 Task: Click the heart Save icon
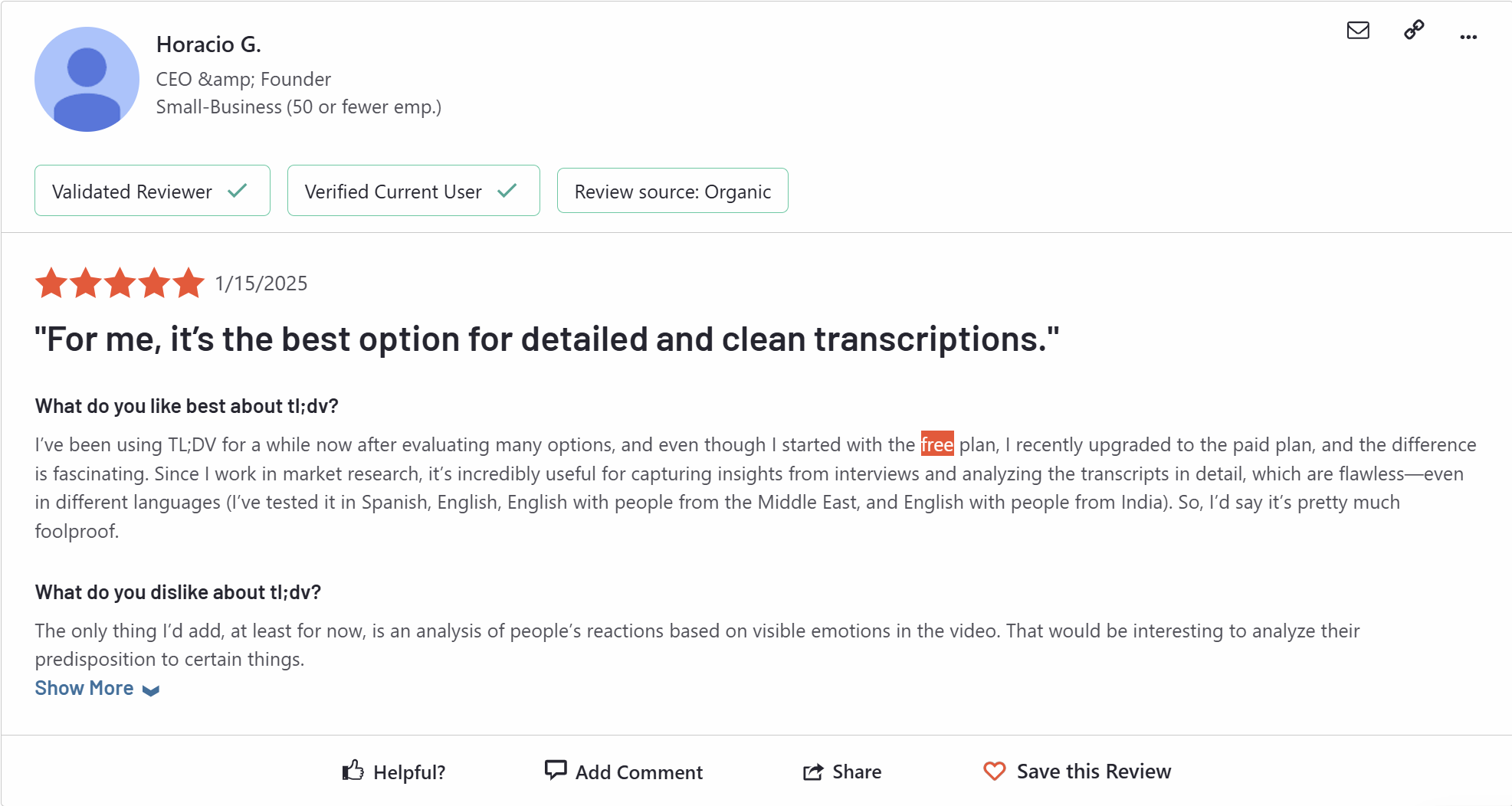994,771
